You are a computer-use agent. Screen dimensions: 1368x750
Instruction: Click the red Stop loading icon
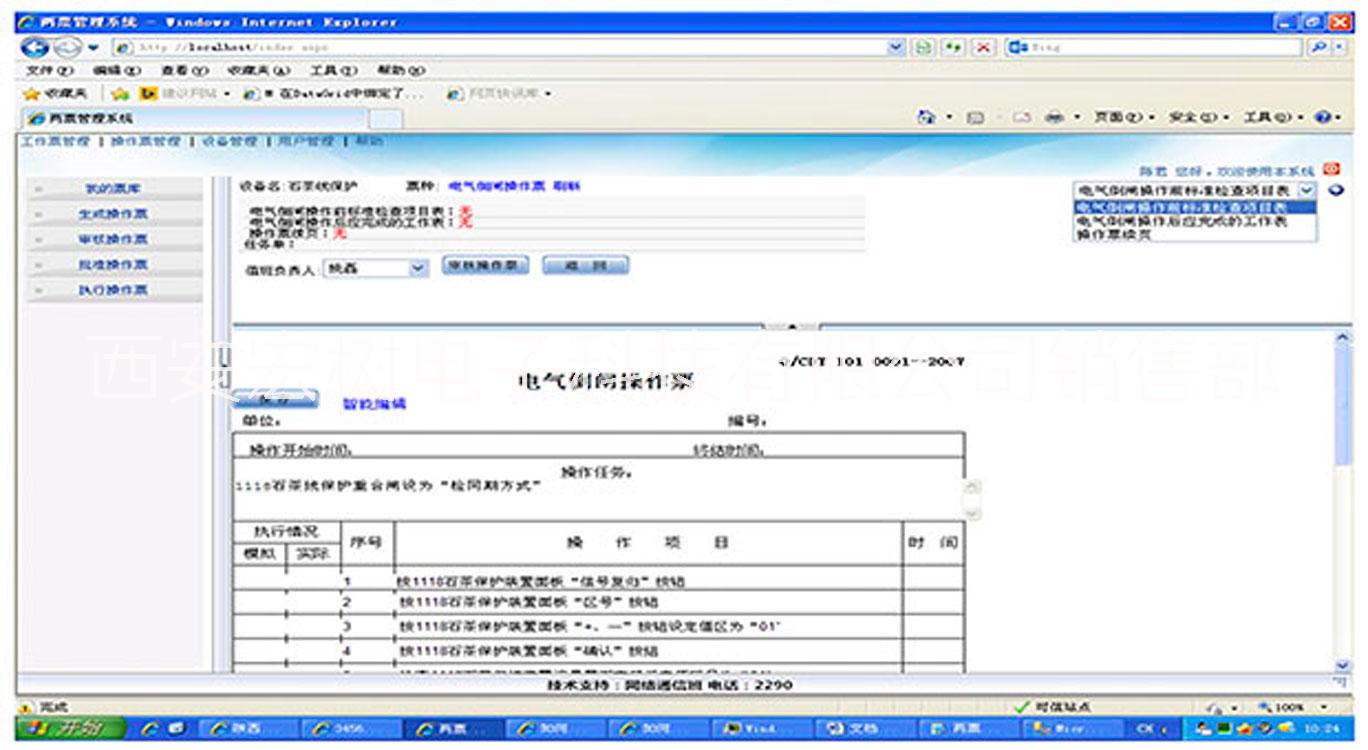pos(984,47)
